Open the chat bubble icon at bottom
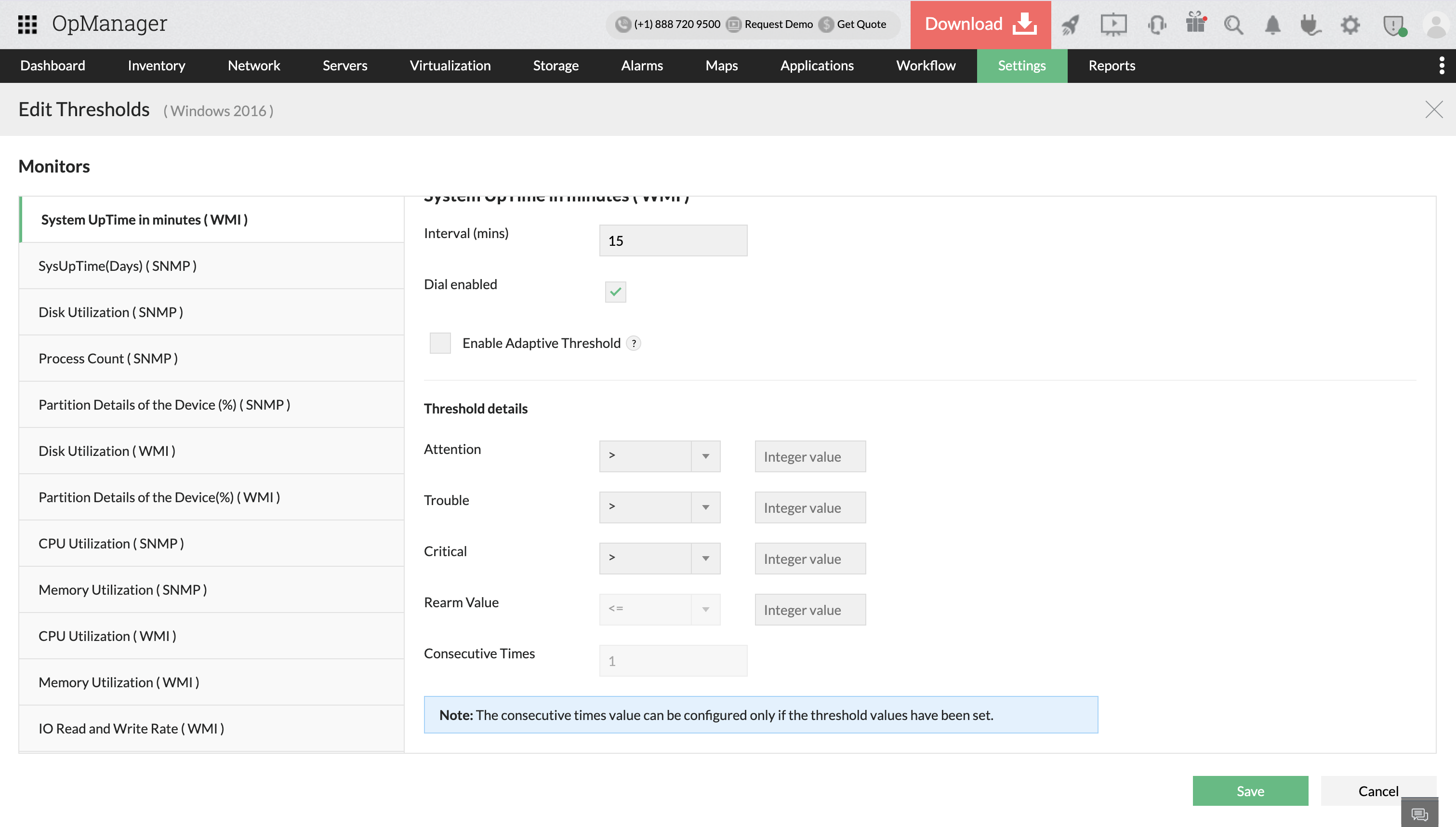1456x827 pixels. pos(1419,814)
